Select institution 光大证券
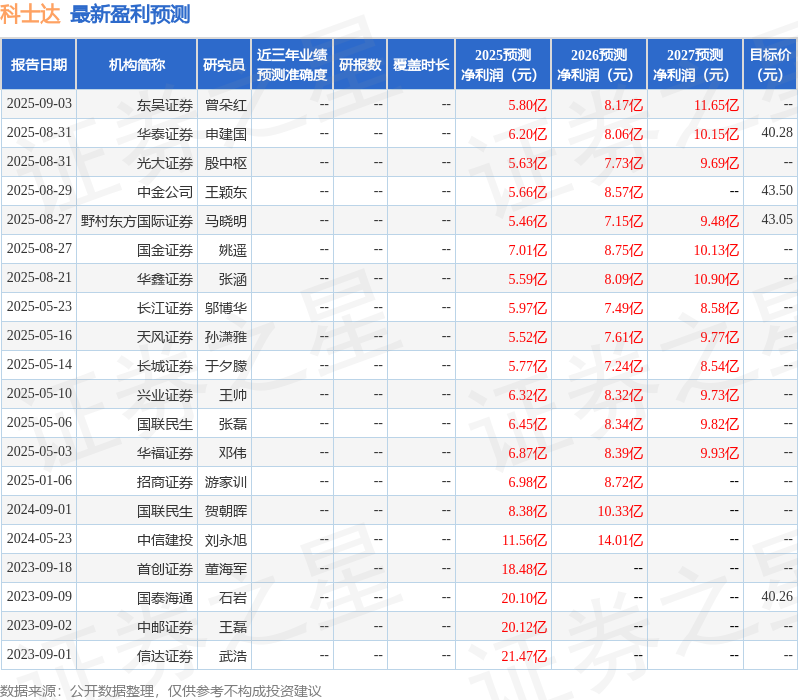Screen dimensions: 798x700 pyautogui.click(x=165, y=163)
